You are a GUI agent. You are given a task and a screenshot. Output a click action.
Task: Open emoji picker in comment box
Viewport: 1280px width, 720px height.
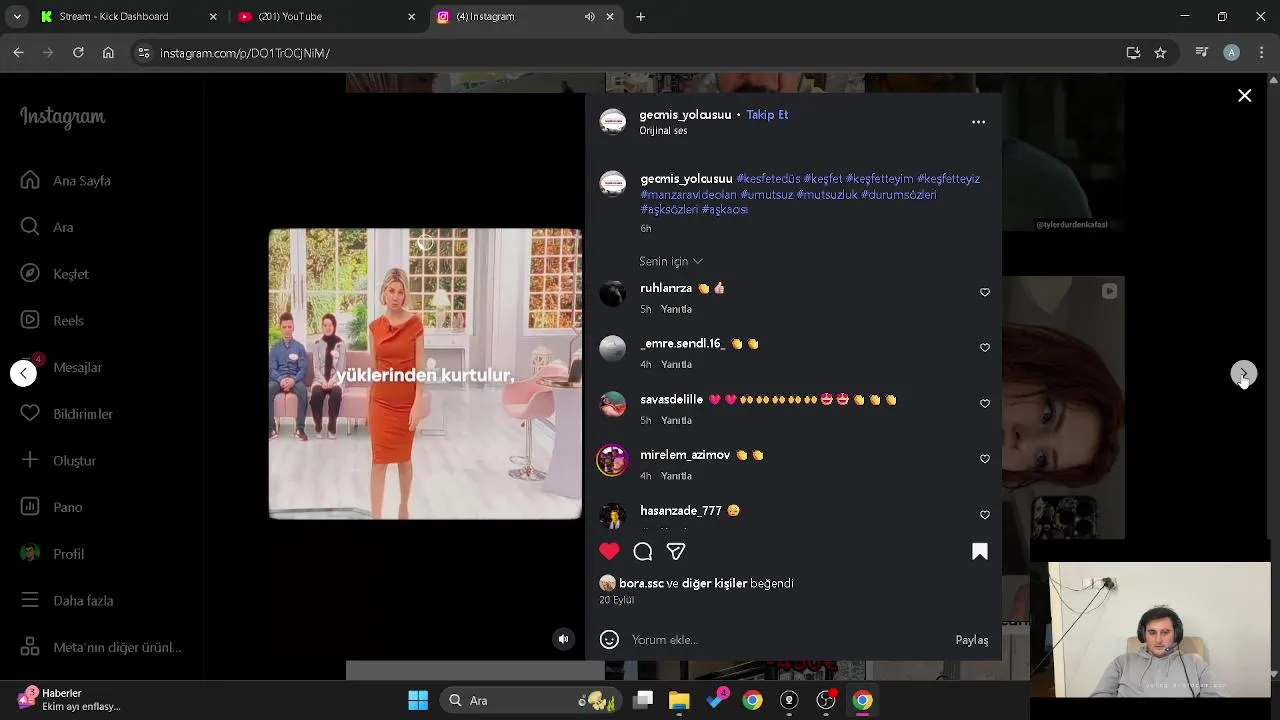pyautogui.click(x=609, y=640)
